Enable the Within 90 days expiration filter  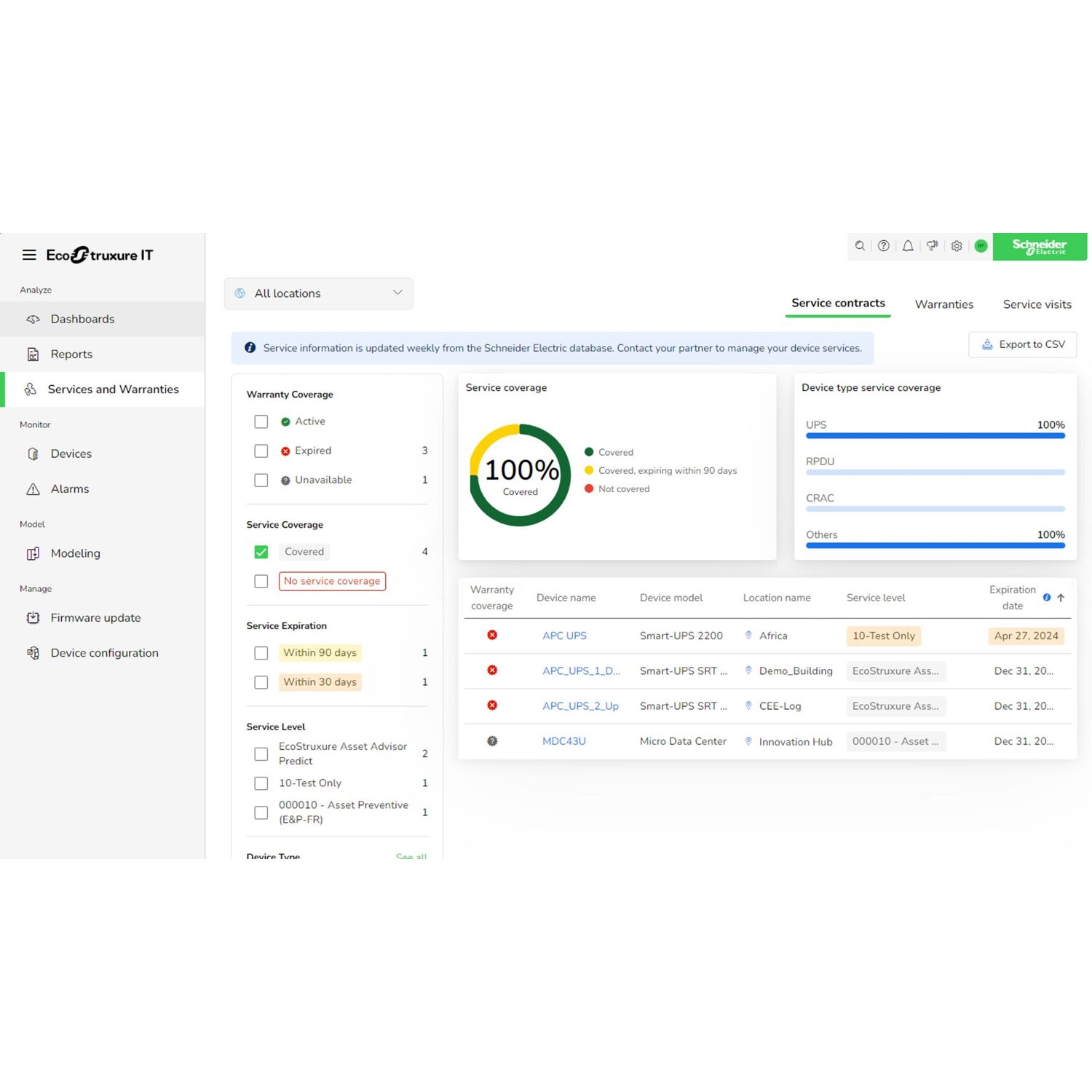point(261,653)
